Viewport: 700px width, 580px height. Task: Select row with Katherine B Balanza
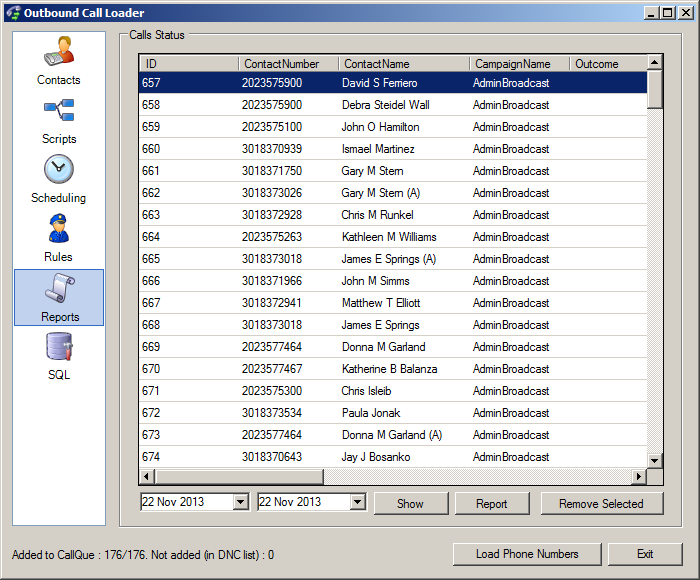tap(393, 369)
